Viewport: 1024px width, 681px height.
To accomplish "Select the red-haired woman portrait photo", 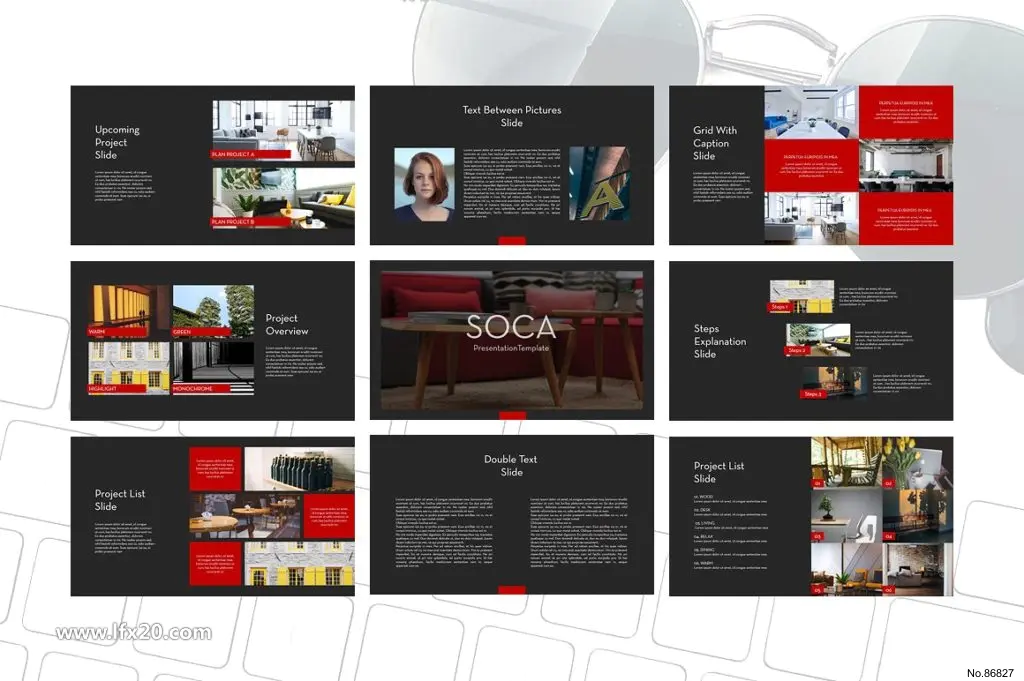I will click(424, 184).
